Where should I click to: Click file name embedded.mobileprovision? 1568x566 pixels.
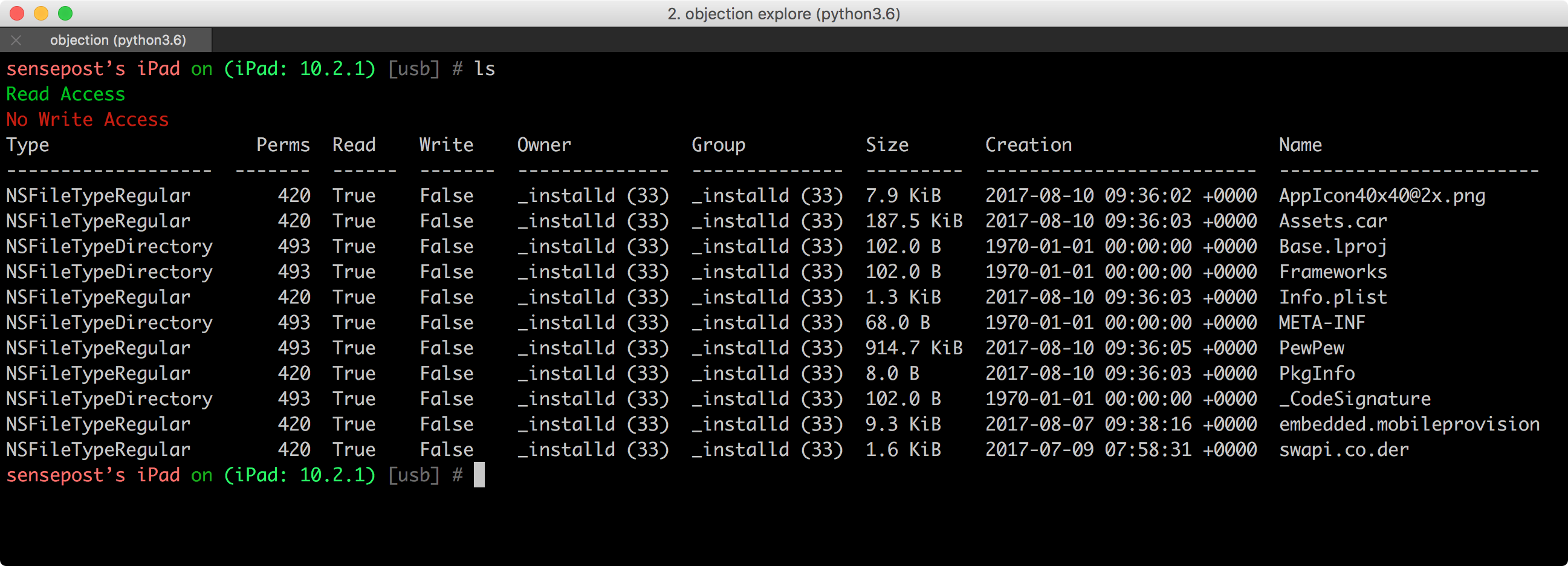[x=1409, y=424]
